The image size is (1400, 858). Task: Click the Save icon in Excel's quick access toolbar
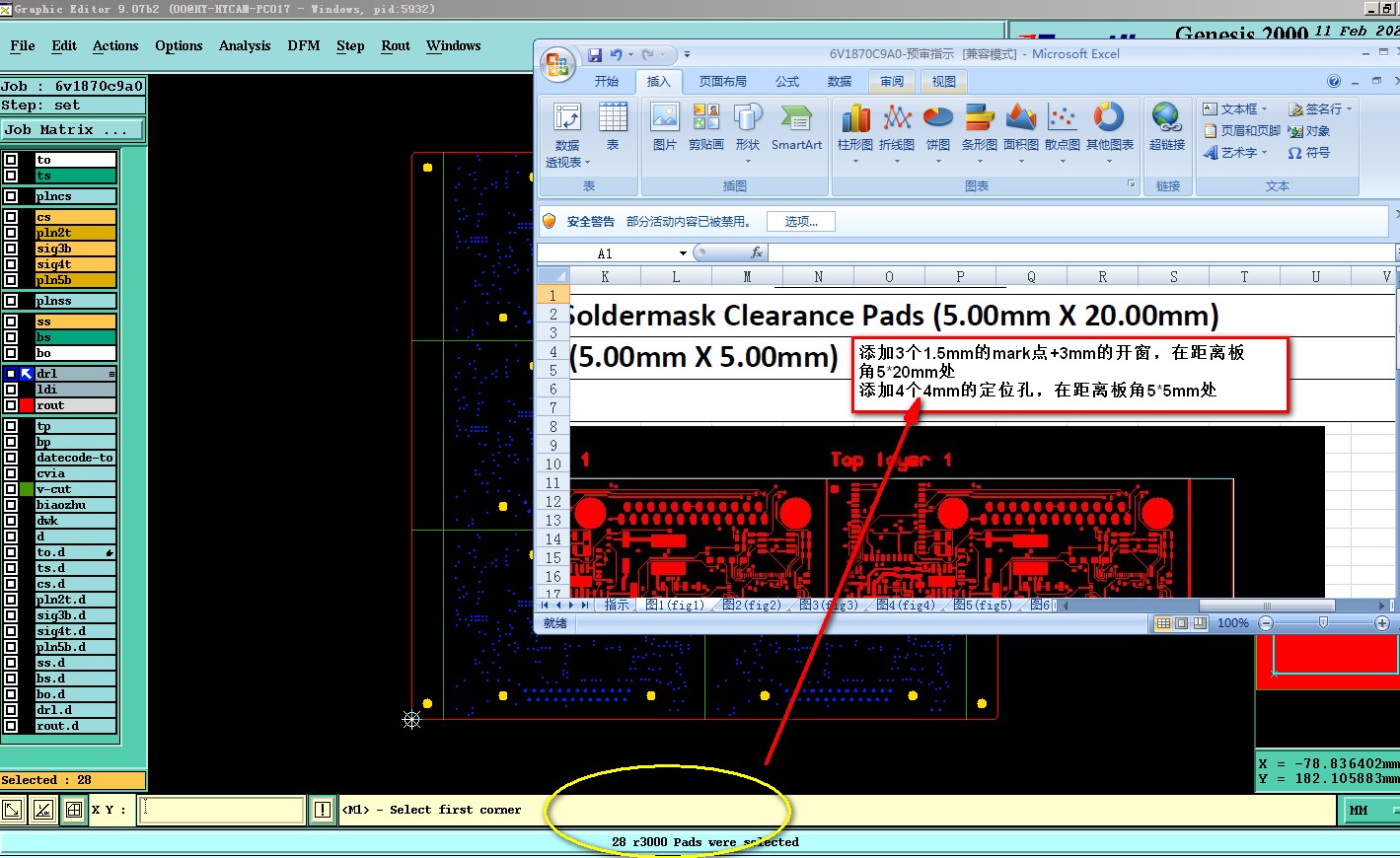point(595,55)
